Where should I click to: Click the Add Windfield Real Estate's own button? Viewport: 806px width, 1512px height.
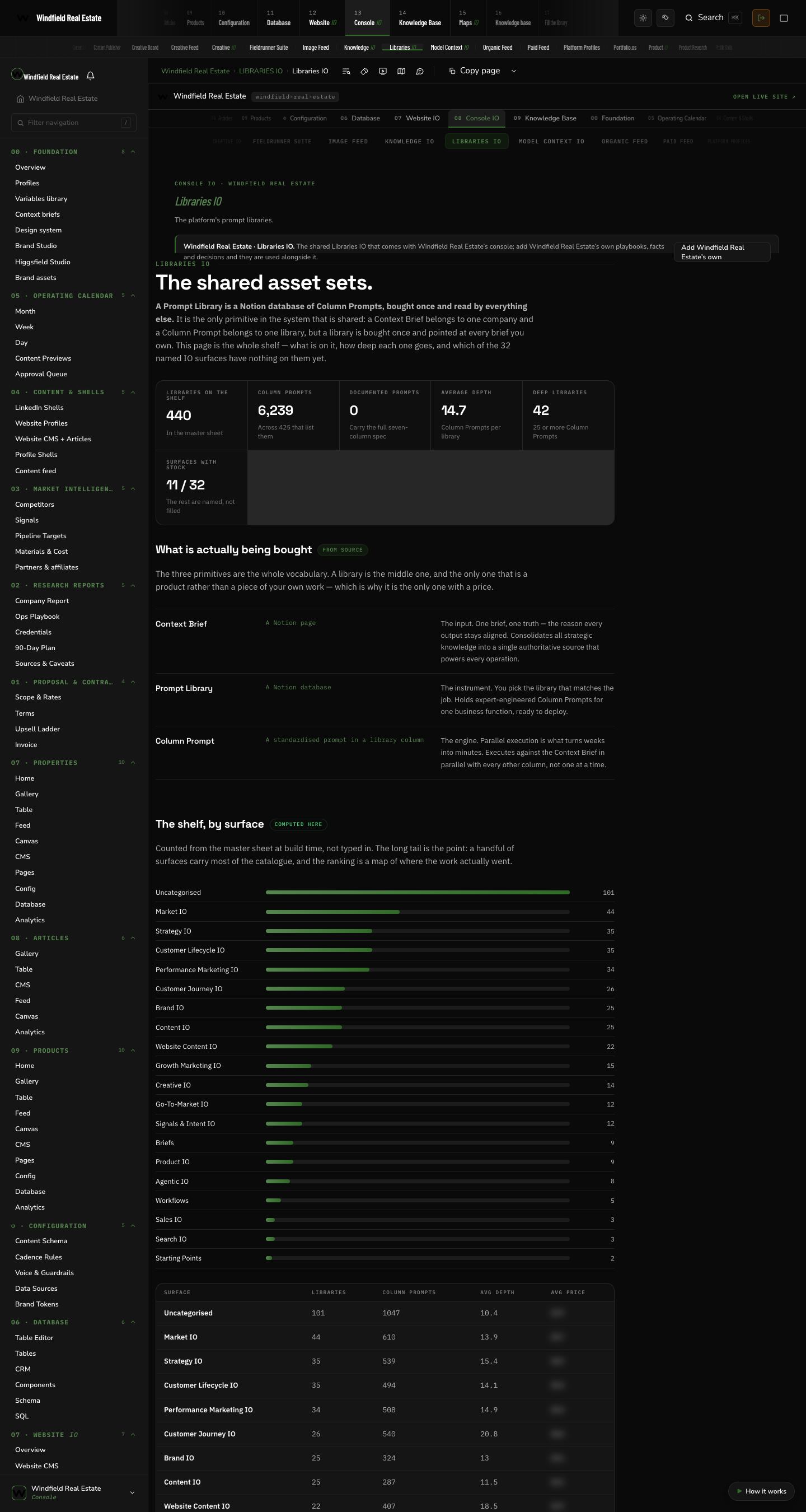point(721,252)
